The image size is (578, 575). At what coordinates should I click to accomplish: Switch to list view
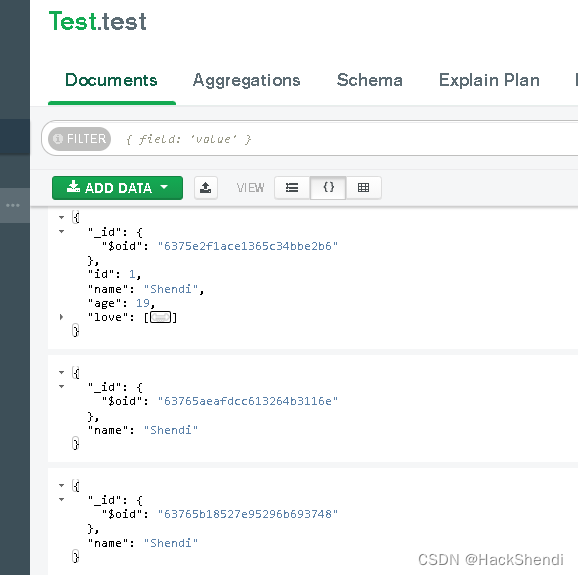pos(292,188)
